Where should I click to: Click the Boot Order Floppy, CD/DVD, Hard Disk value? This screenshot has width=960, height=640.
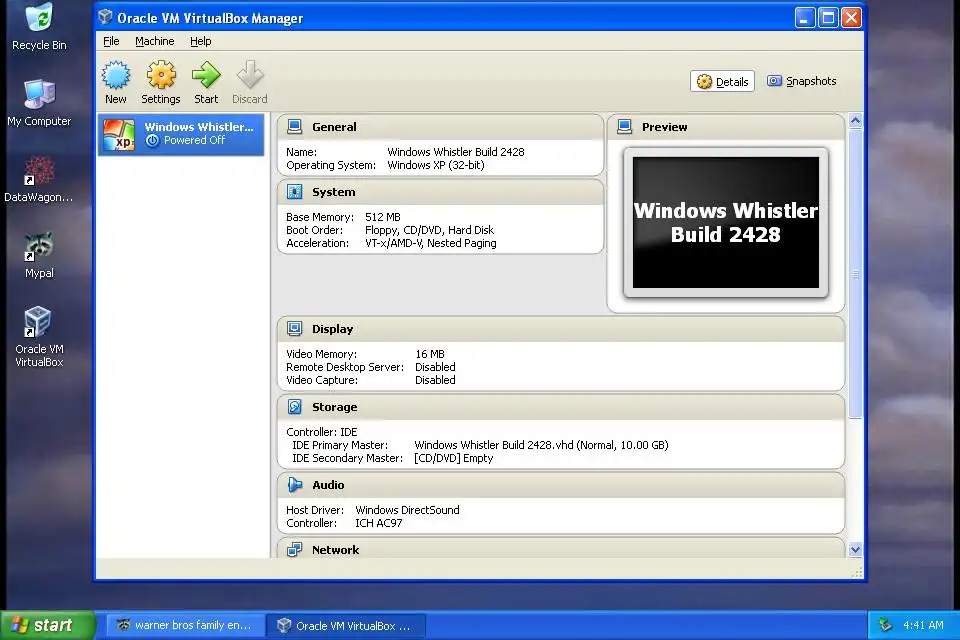click(x=429, y=230)
